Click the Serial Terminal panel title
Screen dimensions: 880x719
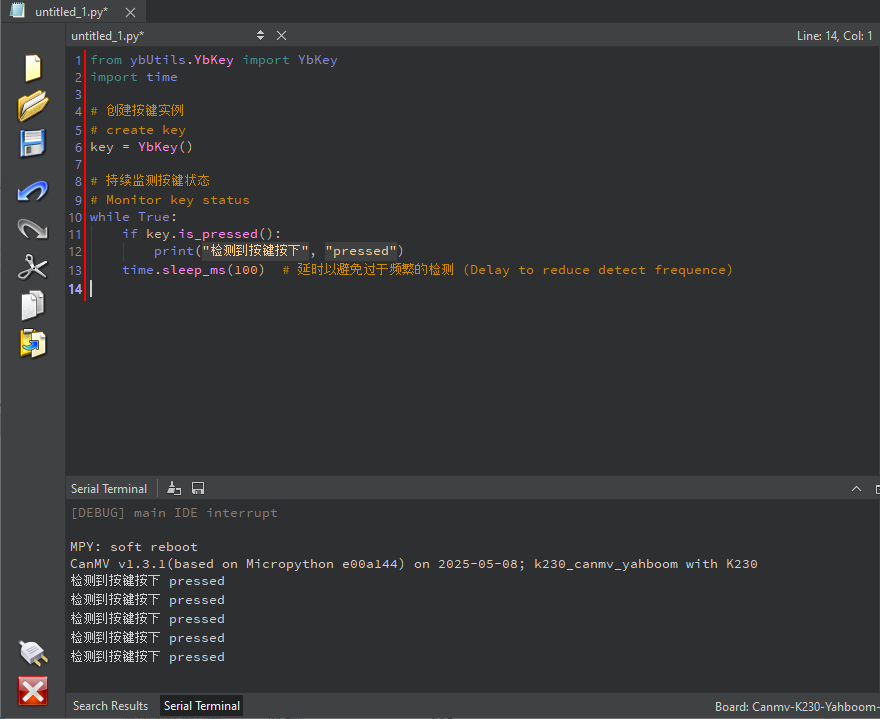pyautogui.click(x=109, y=489)
